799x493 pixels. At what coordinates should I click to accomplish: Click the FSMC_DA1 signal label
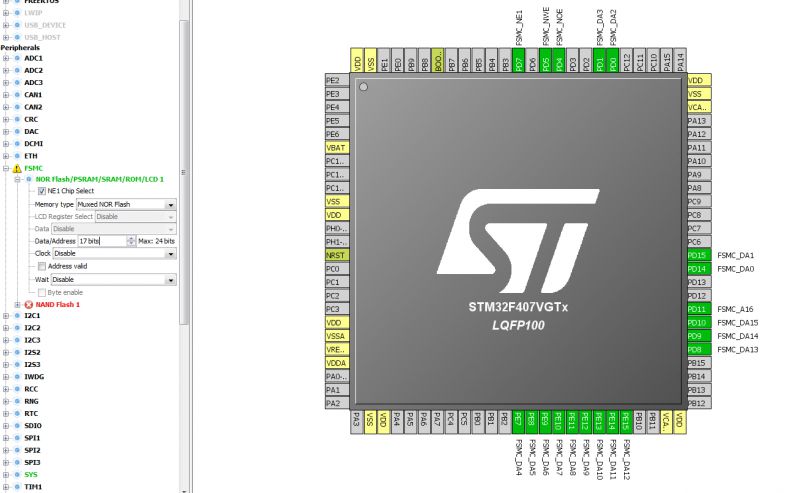(735, 255)
